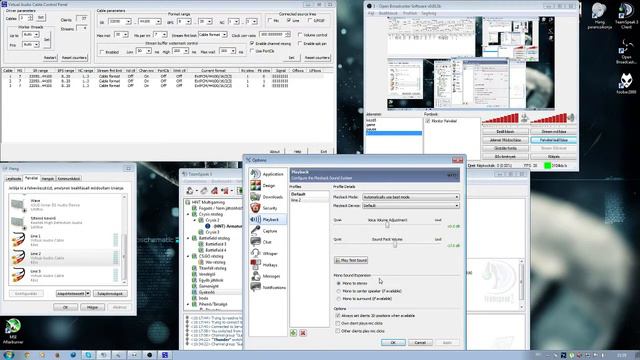Open the Open Broadcaster desktop shortcut
Image resolution: width=640 pixels, height=360 pixels.
point(626,51)
